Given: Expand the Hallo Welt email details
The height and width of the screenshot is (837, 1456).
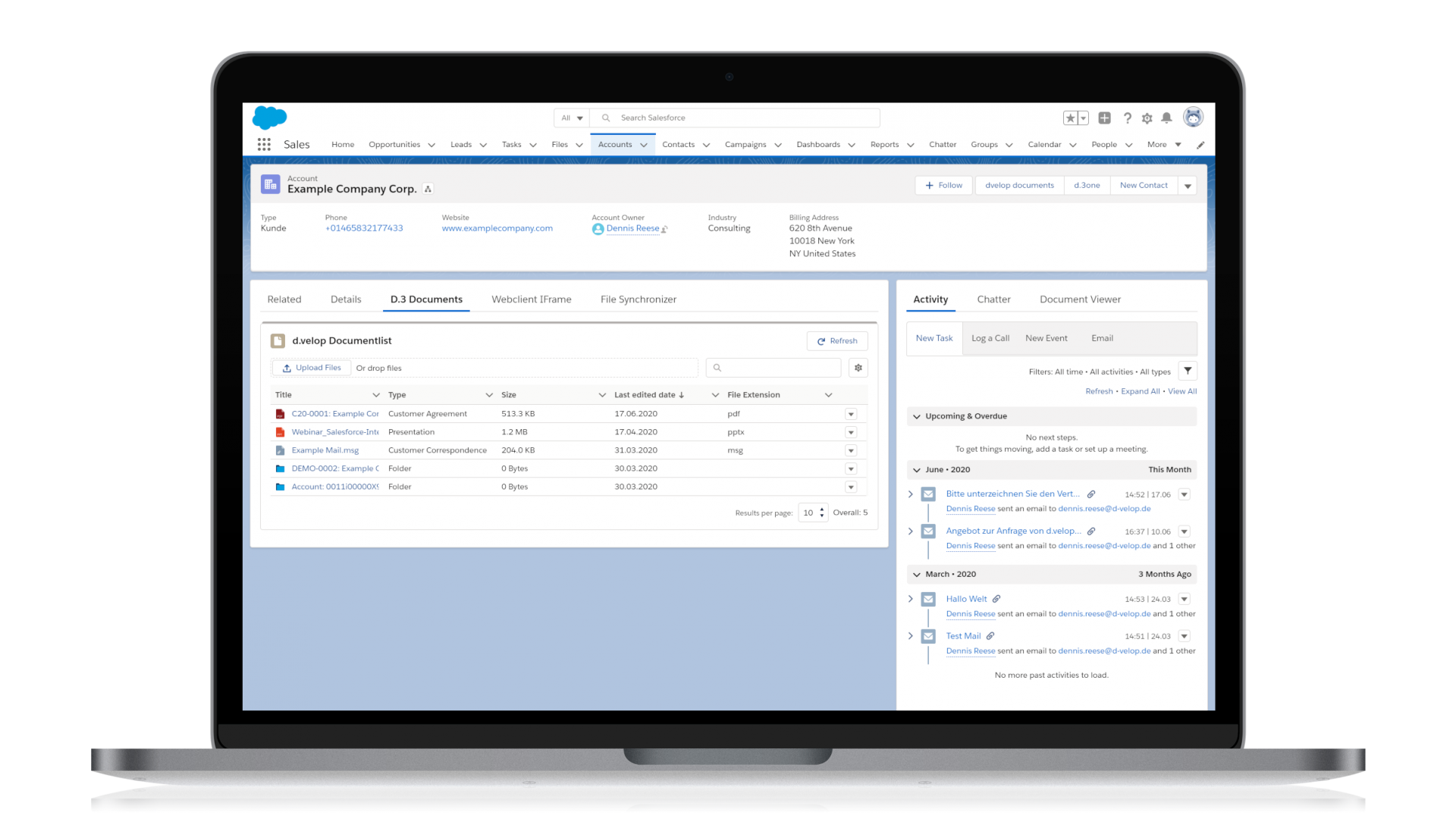Looking at the screenshot, I should [911, 599].
